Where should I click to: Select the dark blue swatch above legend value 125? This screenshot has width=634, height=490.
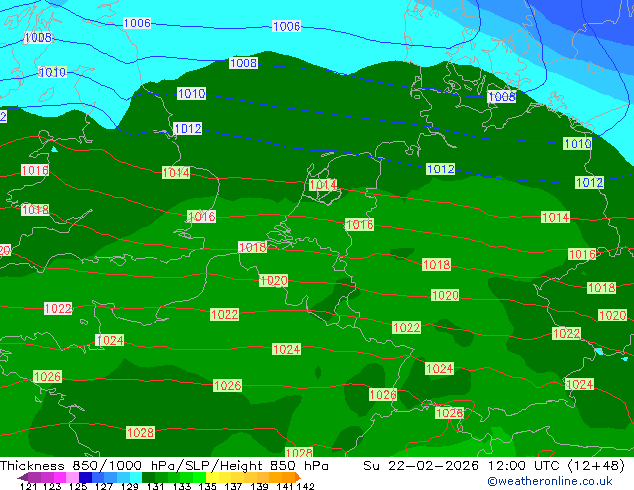pos(85,477)
